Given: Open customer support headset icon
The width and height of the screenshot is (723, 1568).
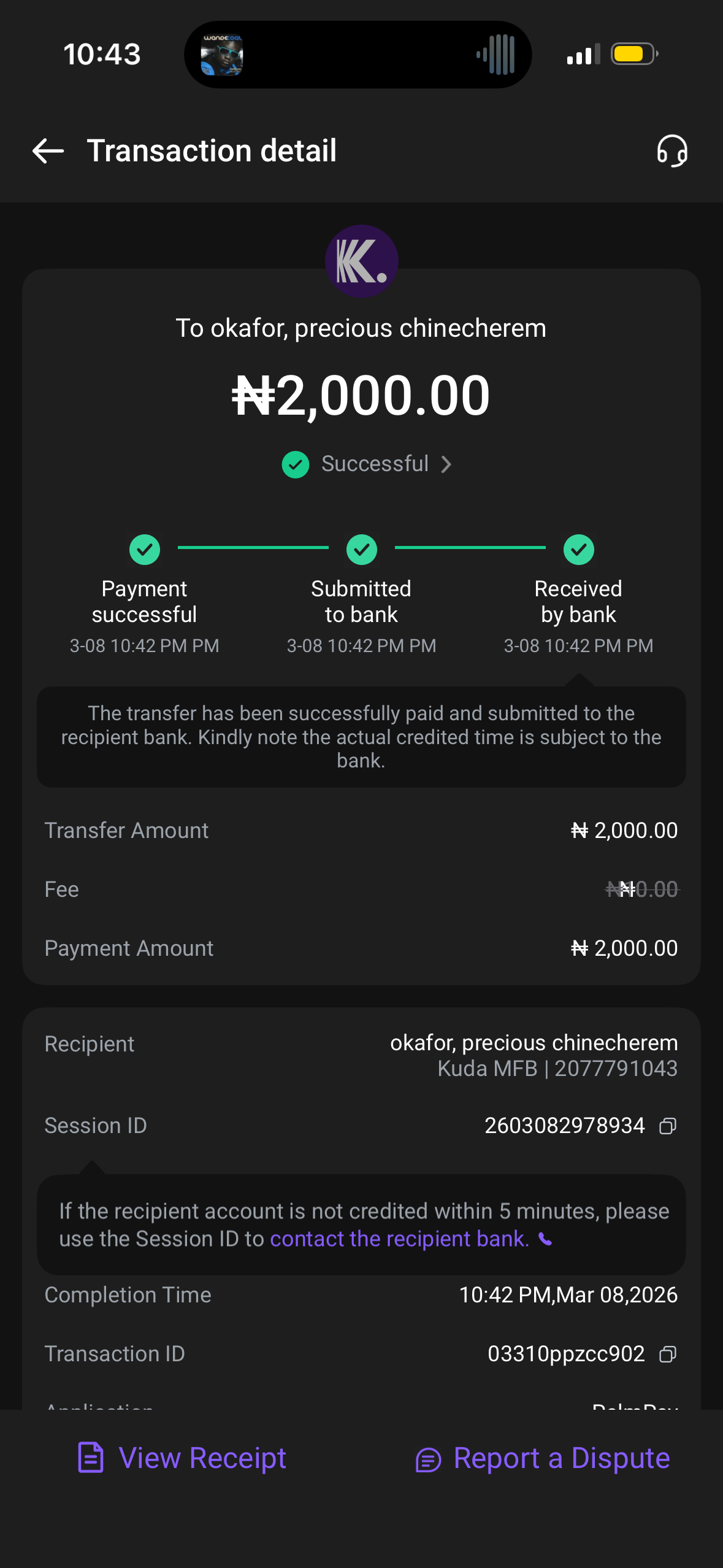Looking at the screenshot, I should pos(672,151).
